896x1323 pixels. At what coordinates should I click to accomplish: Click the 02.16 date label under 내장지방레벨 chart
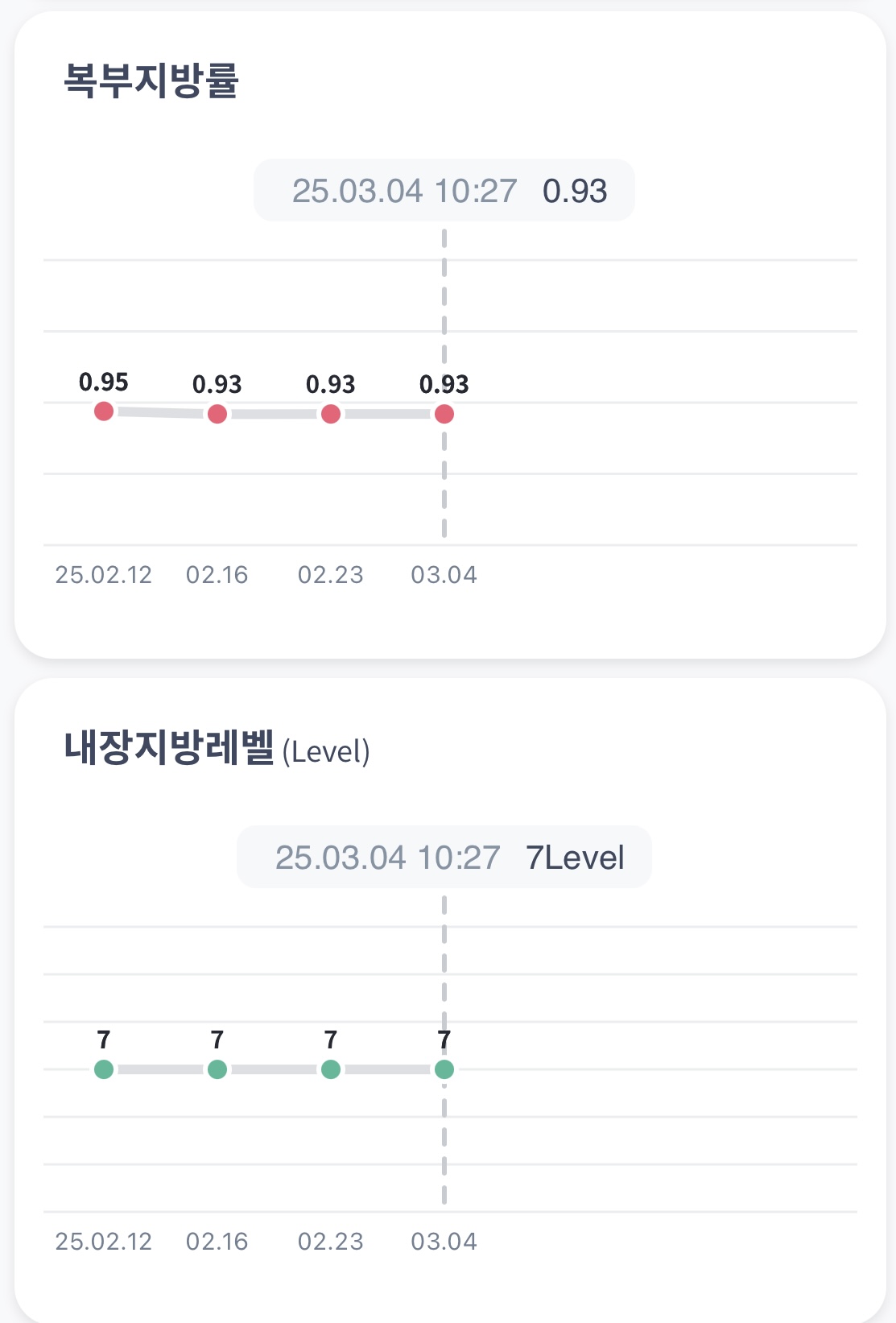coord(217,1242)
